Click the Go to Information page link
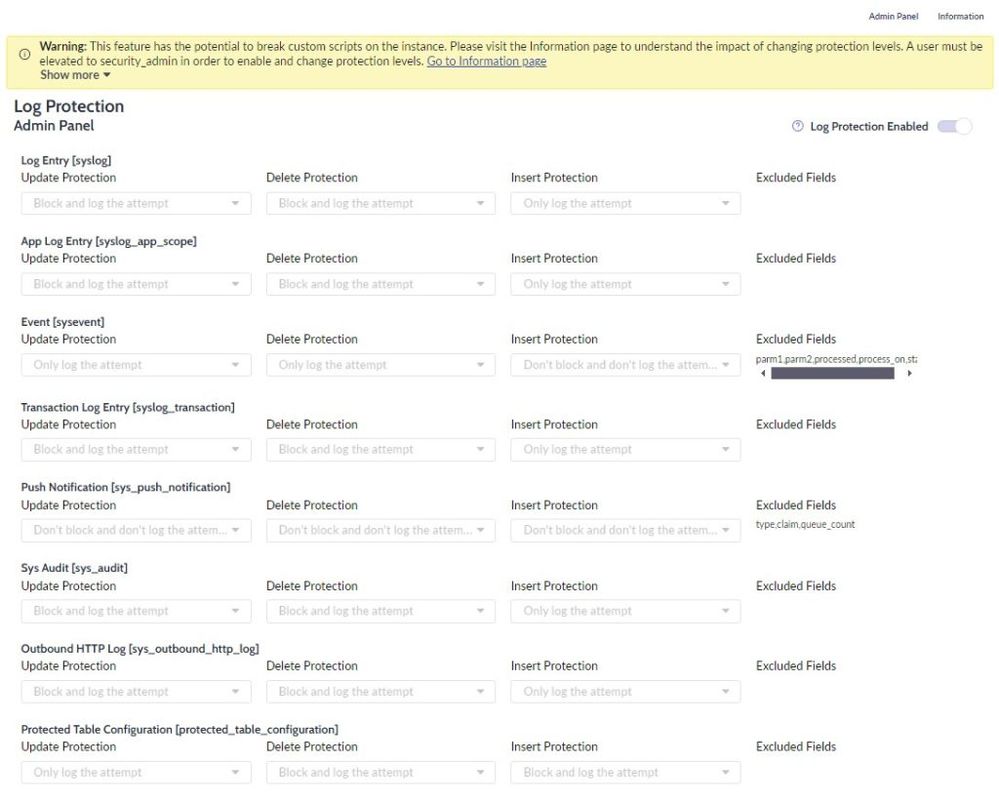The height and width of the screenshot is (806, 999). point(487,61)
